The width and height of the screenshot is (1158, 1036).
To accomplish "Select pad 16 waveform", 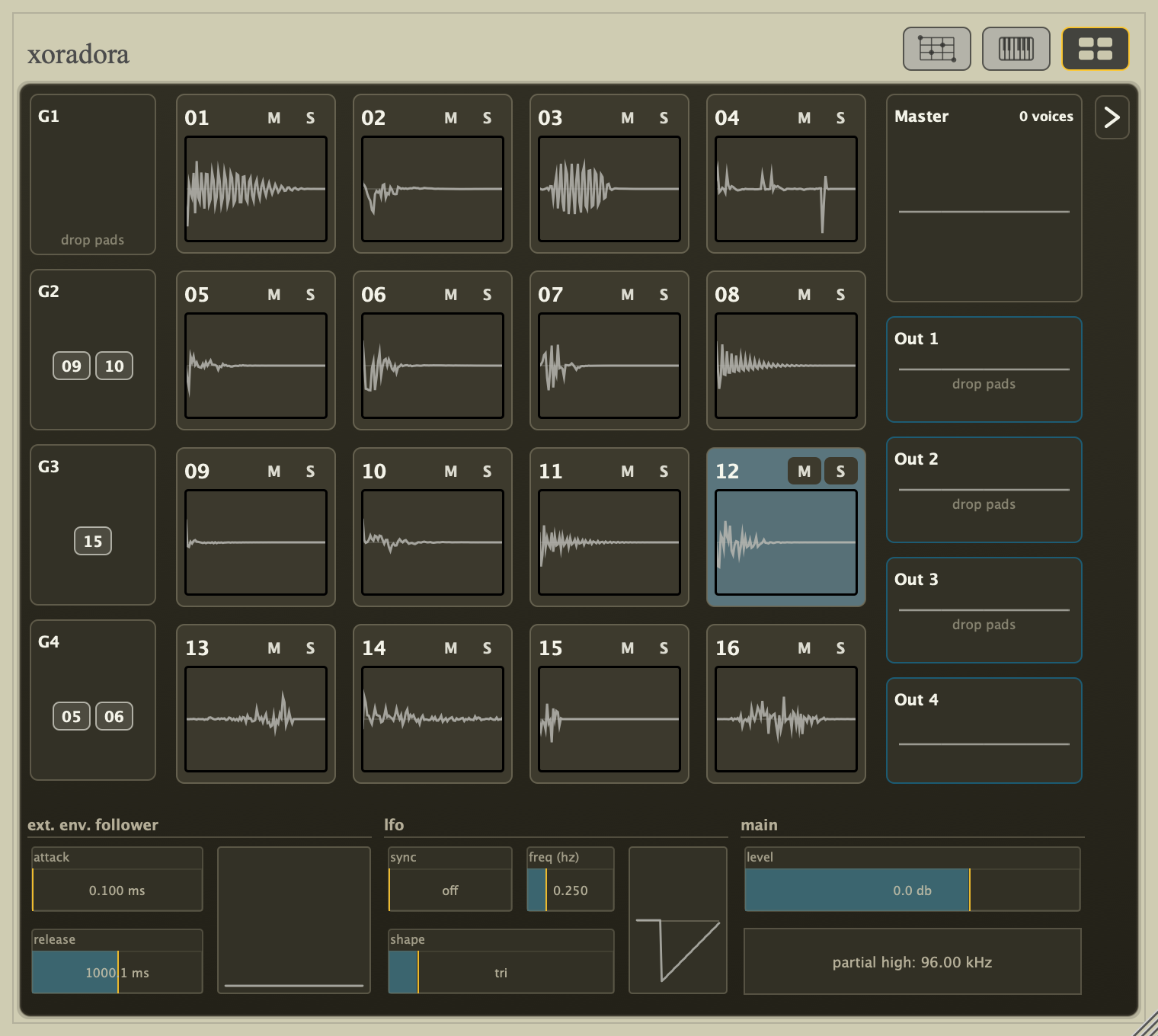I will pyautogui.click(x=786, y=719).
